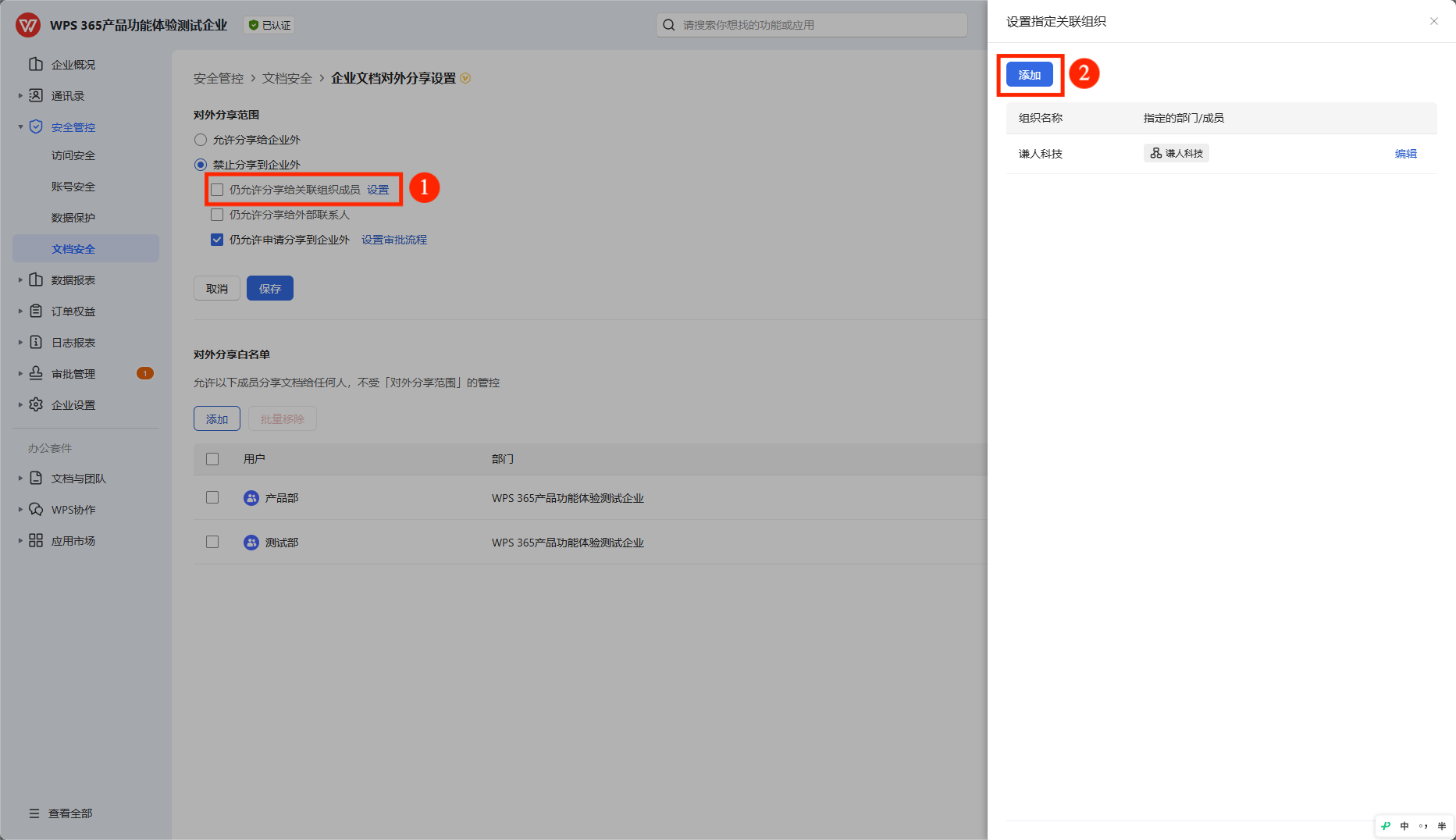Toggle the select-all checkbox in 用户 header
Image resolution: width=1456 pixels, height=840 pixels.
coord(212,459)
